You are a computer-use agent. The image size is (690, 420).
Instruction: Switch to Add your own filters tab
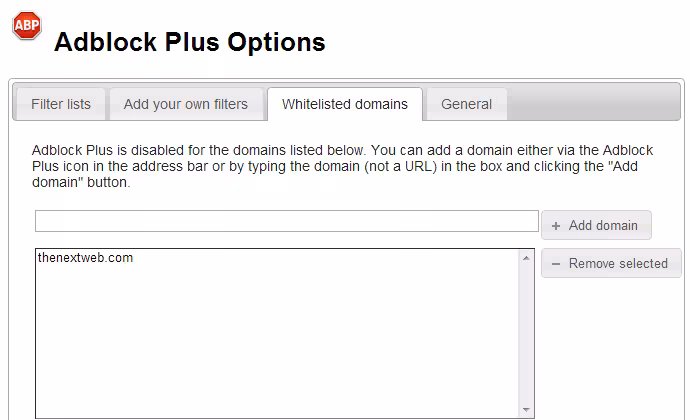click(186, 104)
